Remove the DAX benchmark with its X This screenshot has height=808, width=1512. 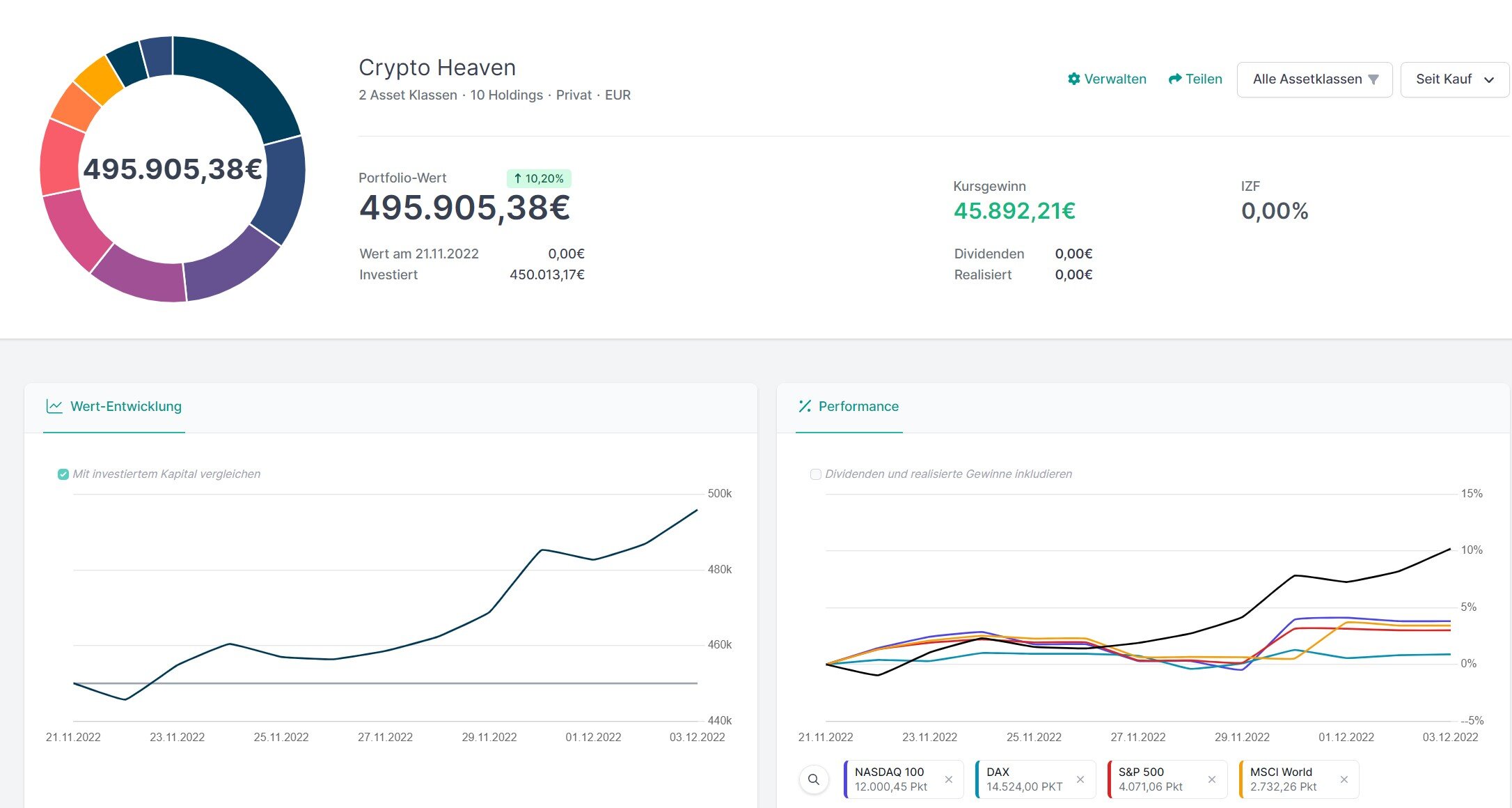tap(1080, 779)
